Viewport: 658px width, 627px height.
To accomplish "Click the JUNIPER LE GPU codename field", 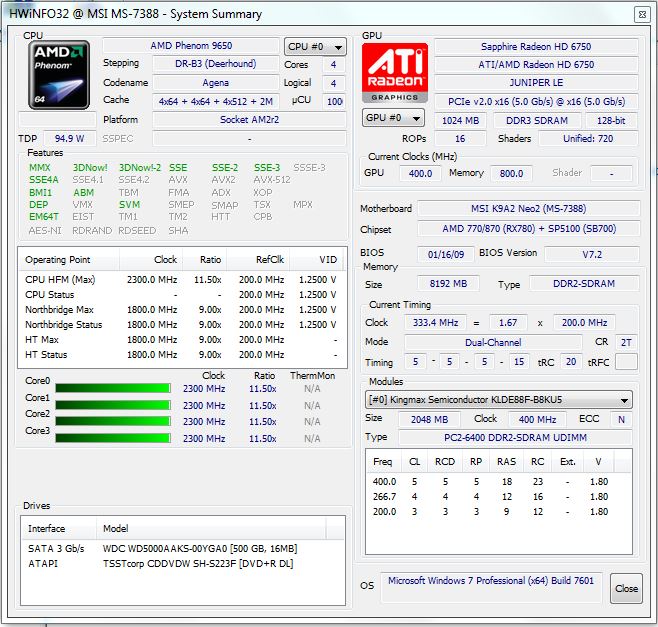I will tap(536, 83).
